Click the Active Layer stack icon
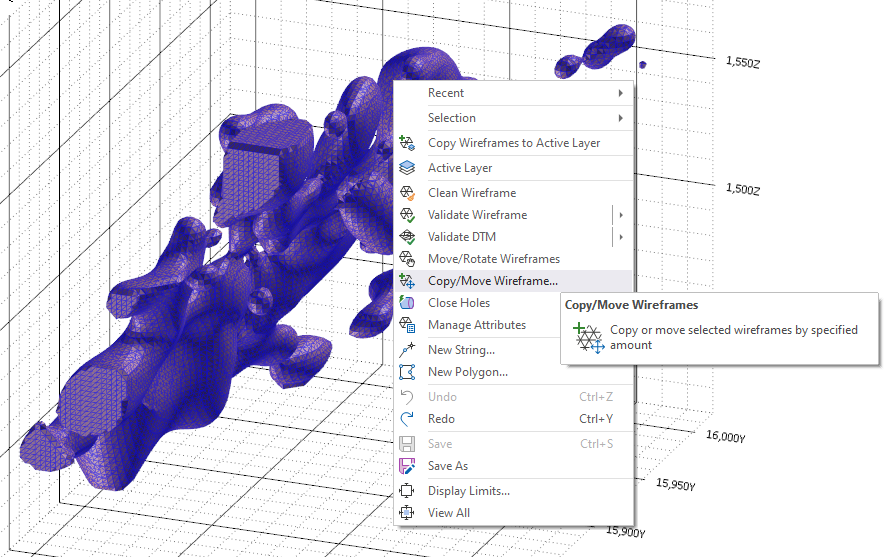Image resolution: width=890 pixels, height=557 pixels. (407, 168)
